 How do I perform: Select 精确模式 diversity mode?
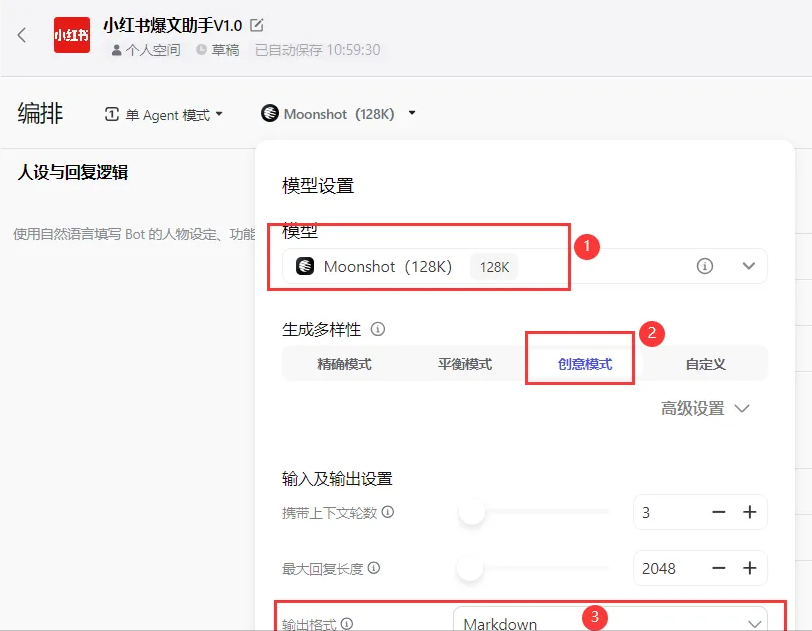pos(344,364)
